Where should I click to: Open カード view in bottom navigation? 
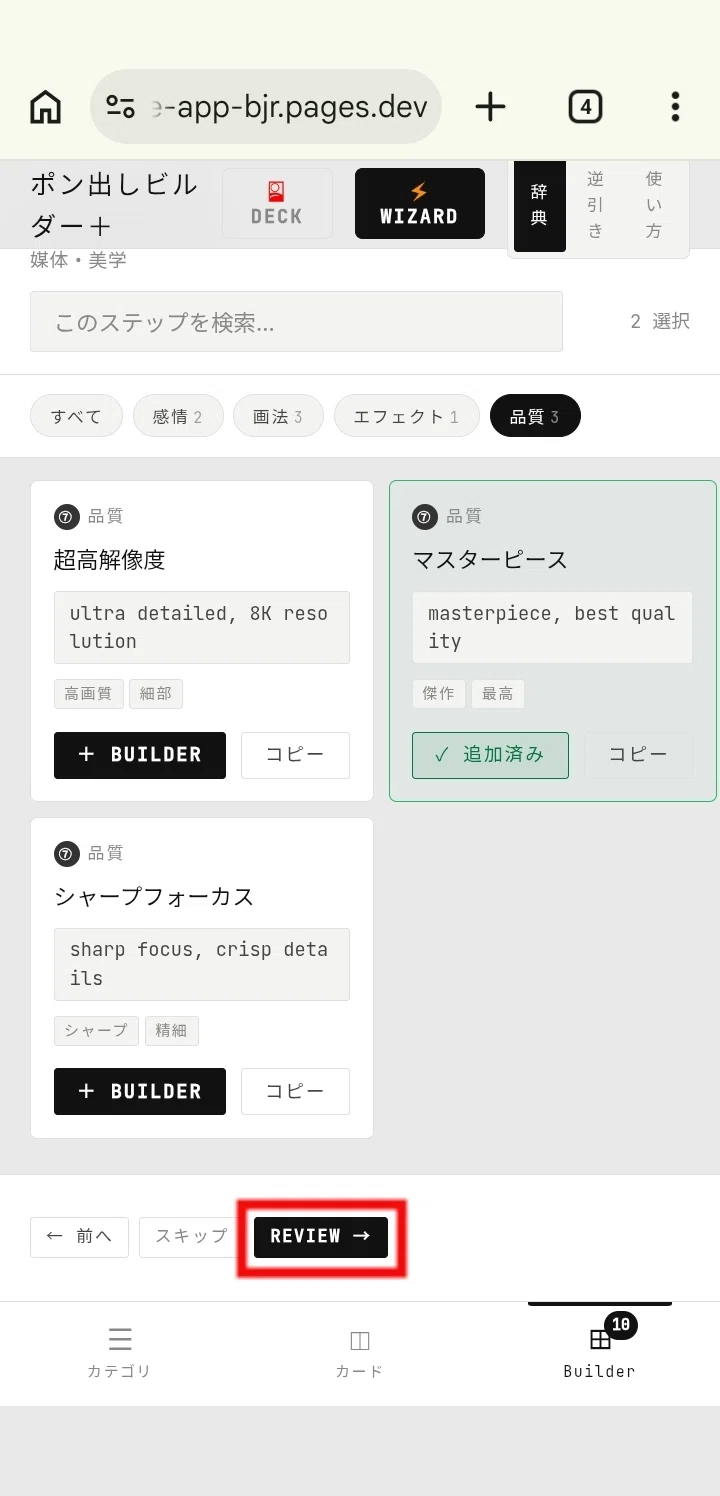360,1353
